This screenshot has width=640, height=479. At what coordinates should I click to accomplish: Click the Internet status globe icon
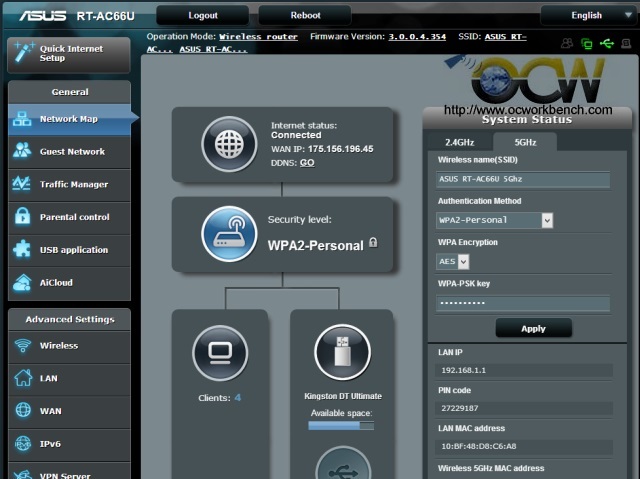[x=229, y=144]
